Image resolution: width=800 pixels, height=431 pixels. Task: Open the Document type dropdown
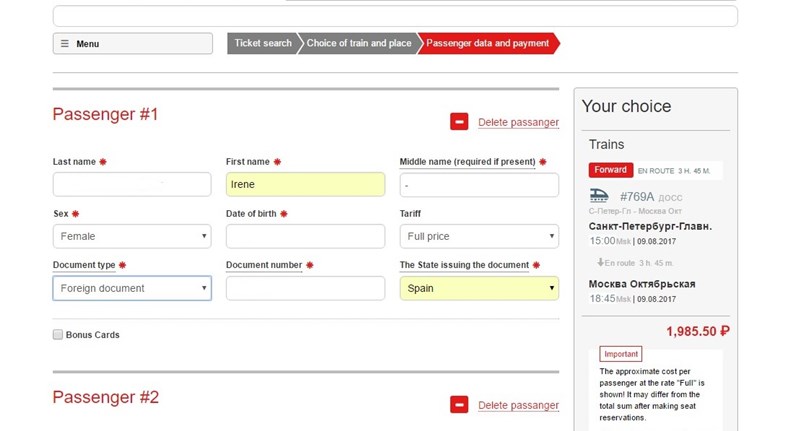tap(132, 288)
